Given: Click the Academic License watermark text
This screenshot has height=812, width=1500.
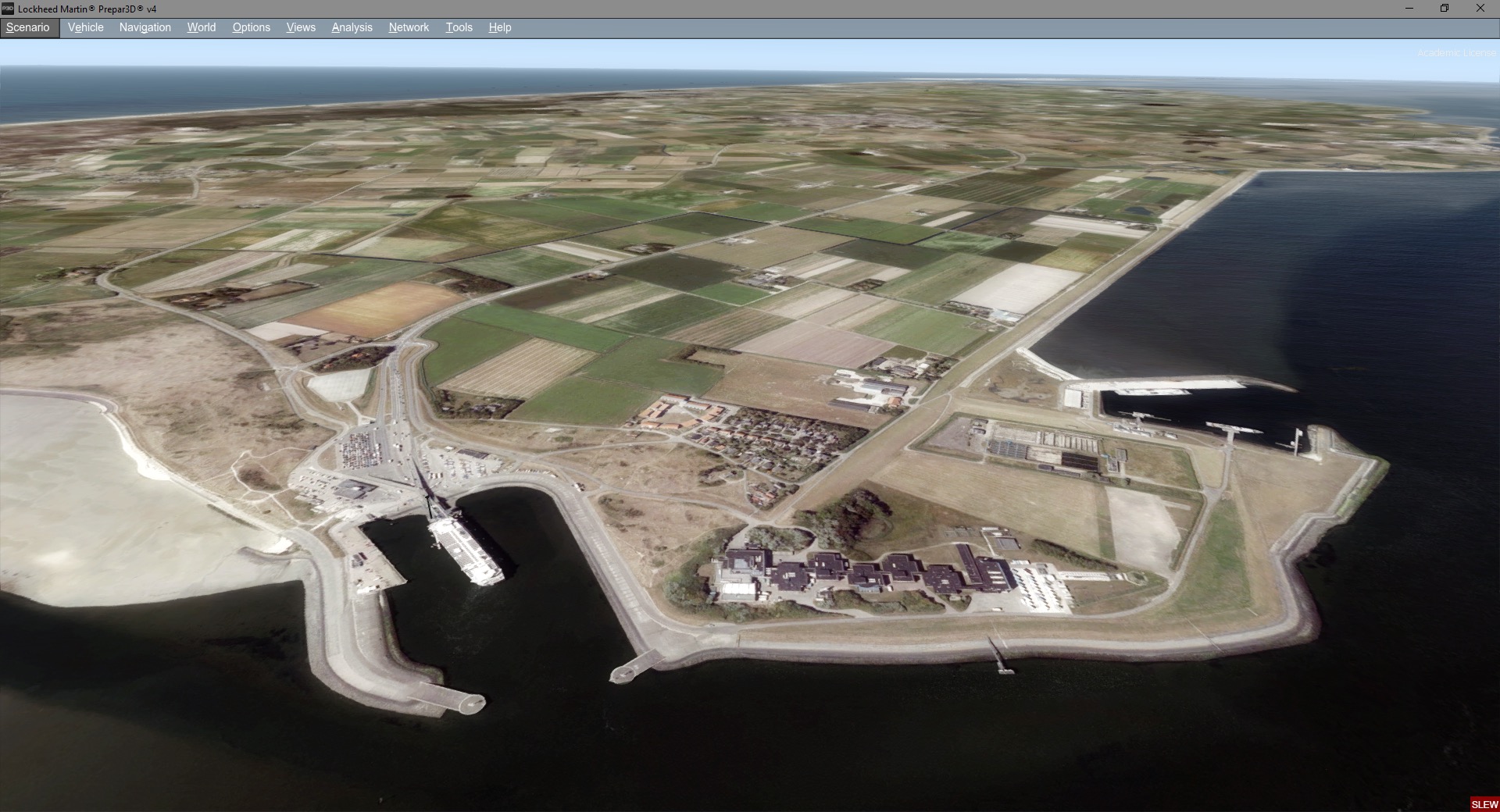Looking at the screenshot, I should (x=1456, y=53).
